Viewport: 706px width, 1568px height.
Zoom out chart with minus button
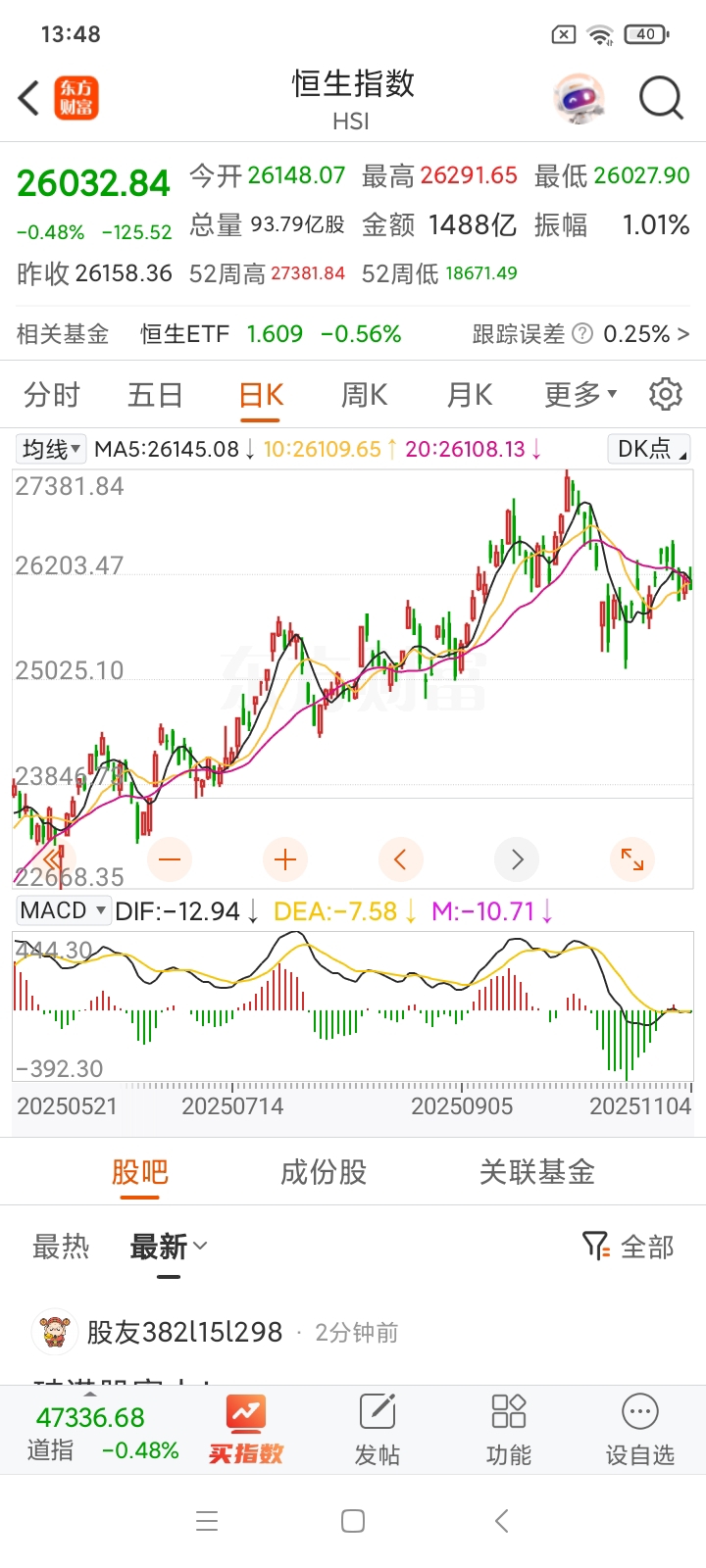click(170, 859)
